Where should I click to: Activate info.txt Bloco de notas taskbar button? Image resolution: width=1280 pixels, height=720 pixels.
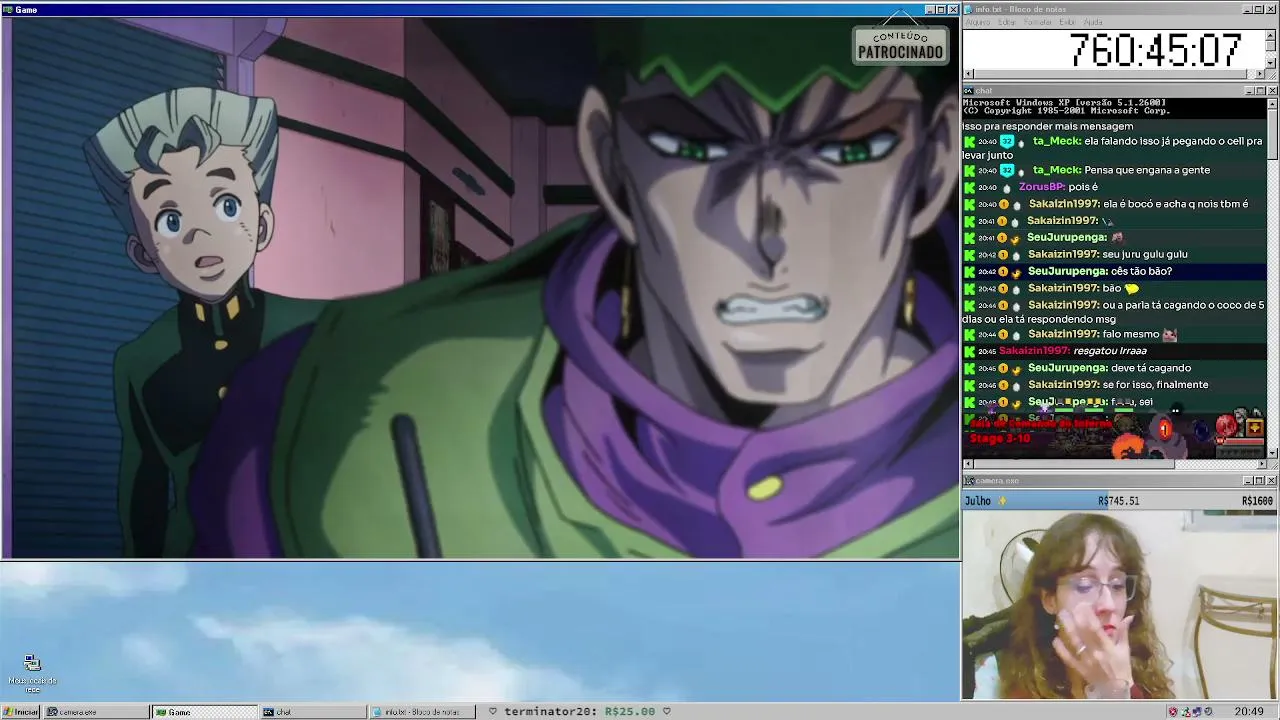pyautogui.click(x=422, y=712)
